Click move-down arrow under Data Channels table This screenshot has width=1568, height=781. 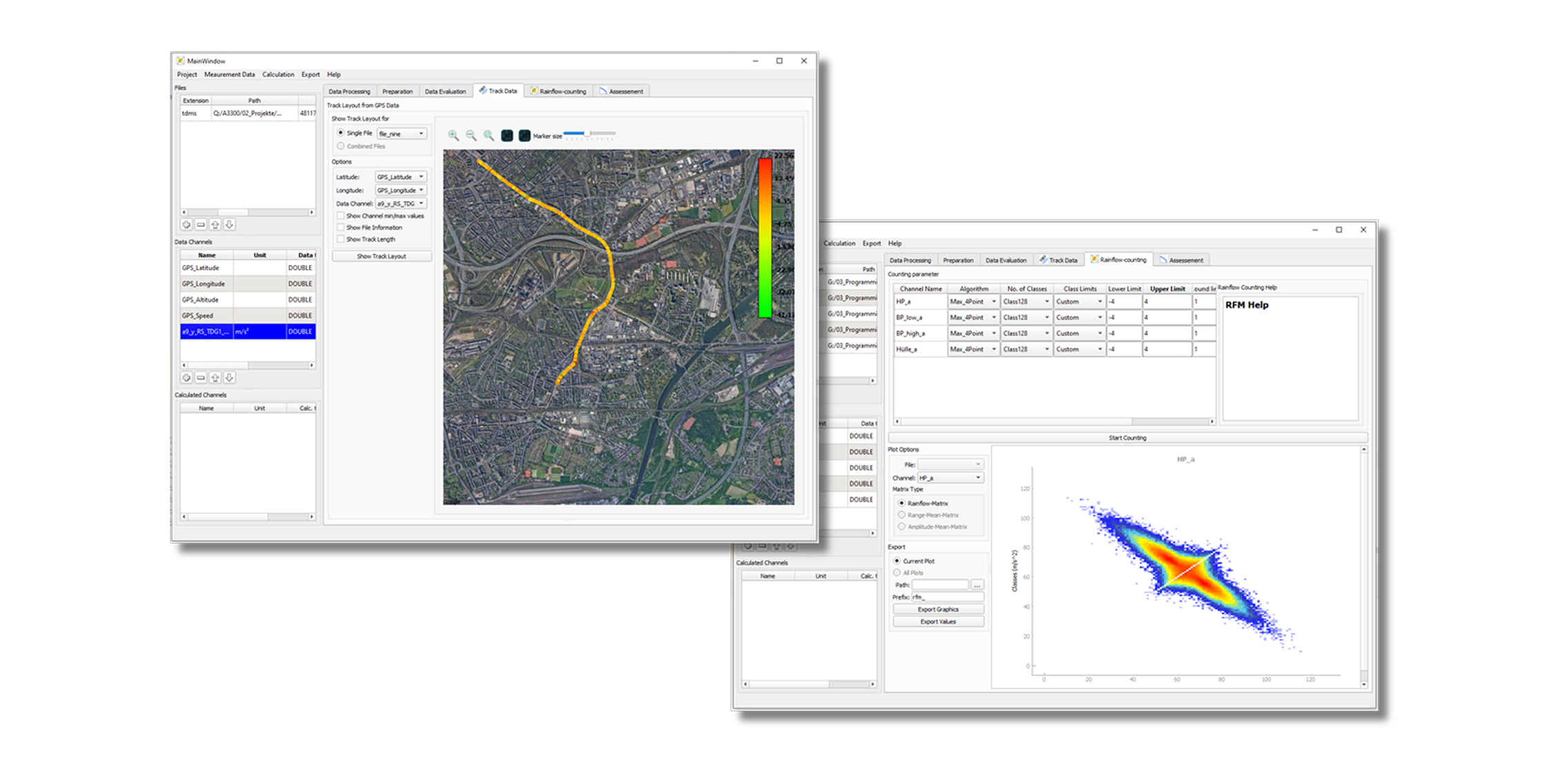click(x=230, y=378)
